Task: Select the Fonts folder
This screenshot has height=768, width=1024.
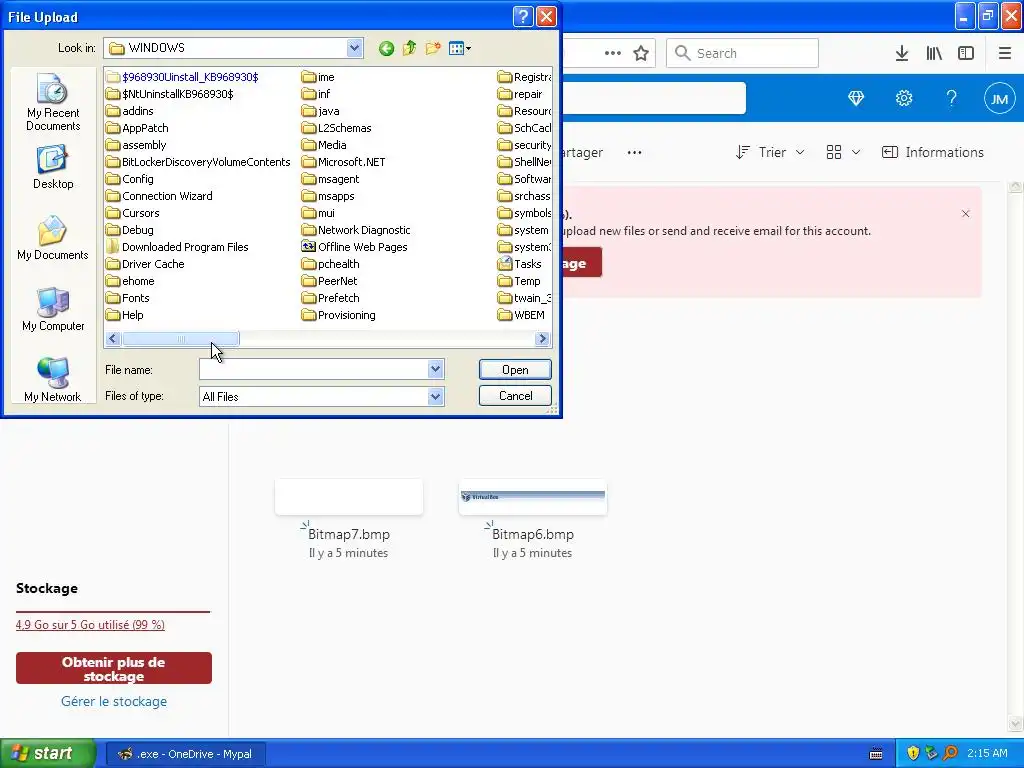Action: click(x=128, y=298)
